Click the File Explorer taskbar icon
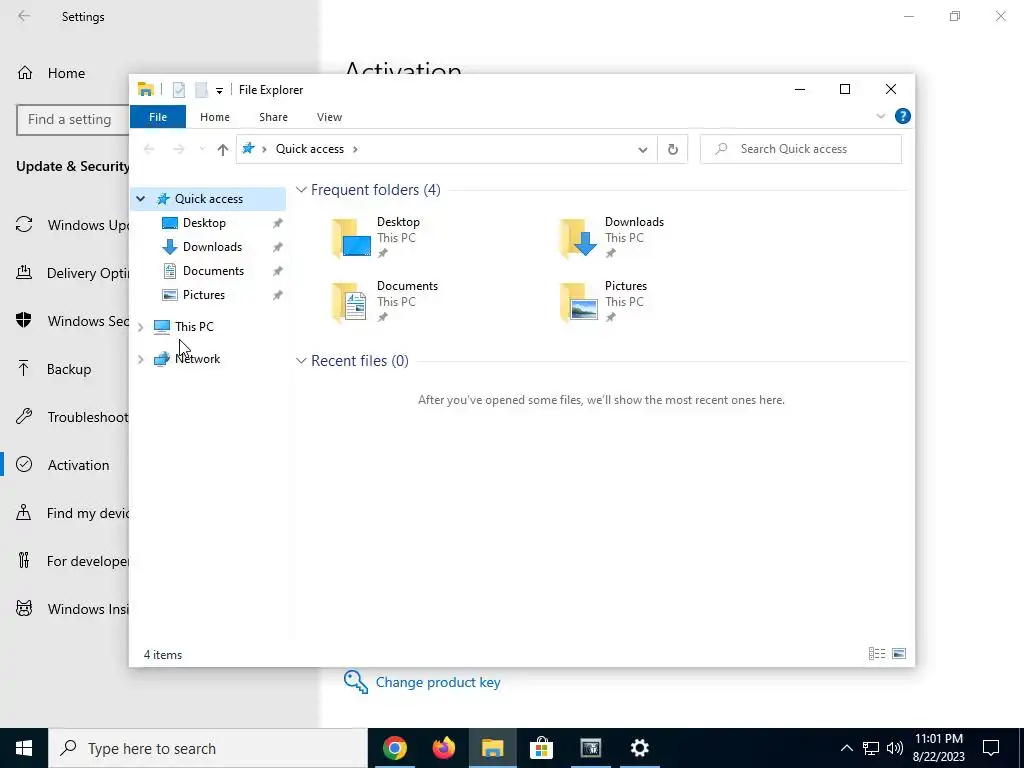The width and height of the screenshot is (1024, 768). pyautogui.click(x=492, y=748)
